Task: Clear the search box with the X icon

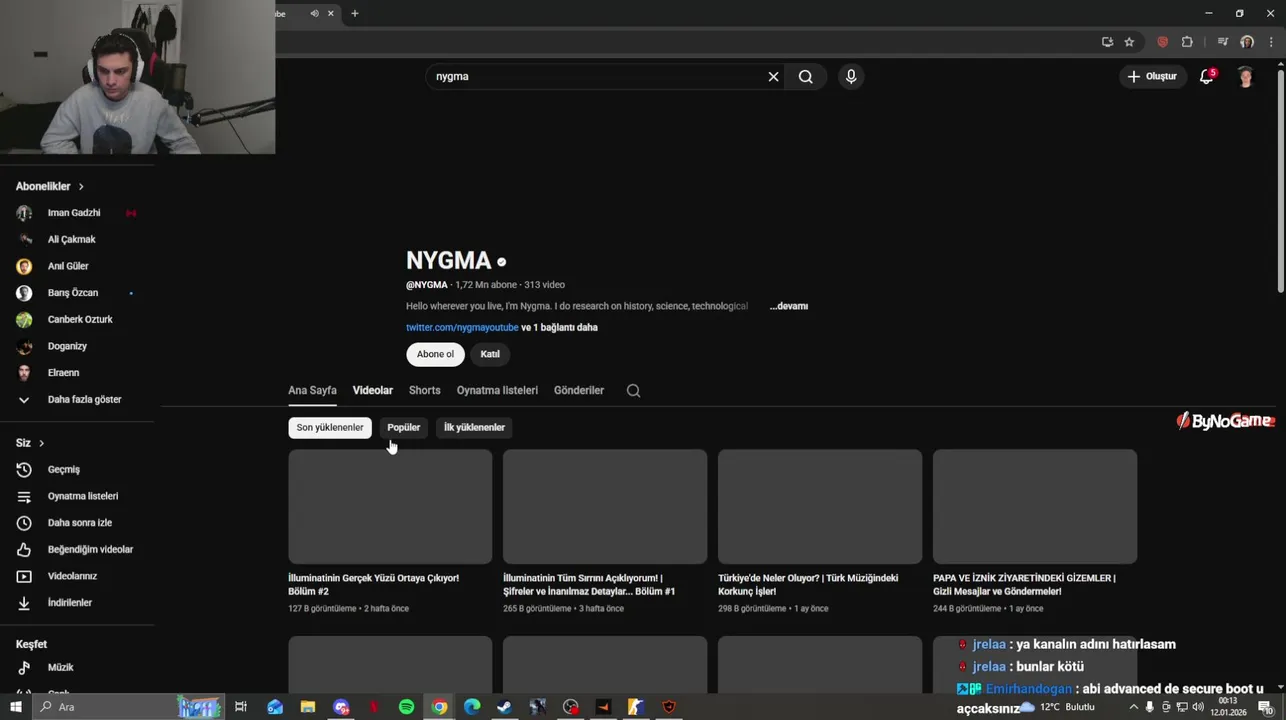Action: pos(773,77)
